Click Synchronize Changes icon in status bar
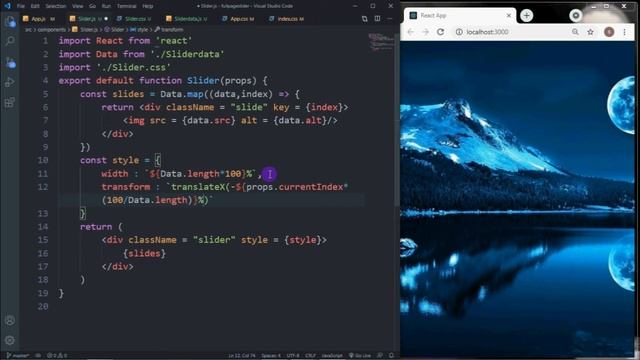Screen dimensions: 640x360 38,356
